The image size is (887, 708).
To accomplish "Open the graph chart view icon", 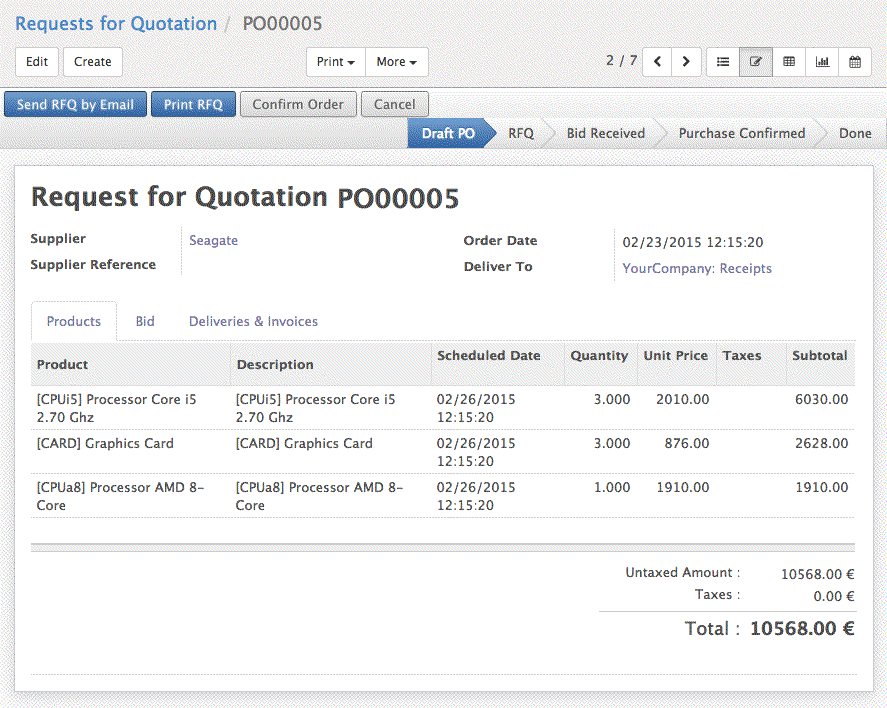I will (x=822, y=62).
